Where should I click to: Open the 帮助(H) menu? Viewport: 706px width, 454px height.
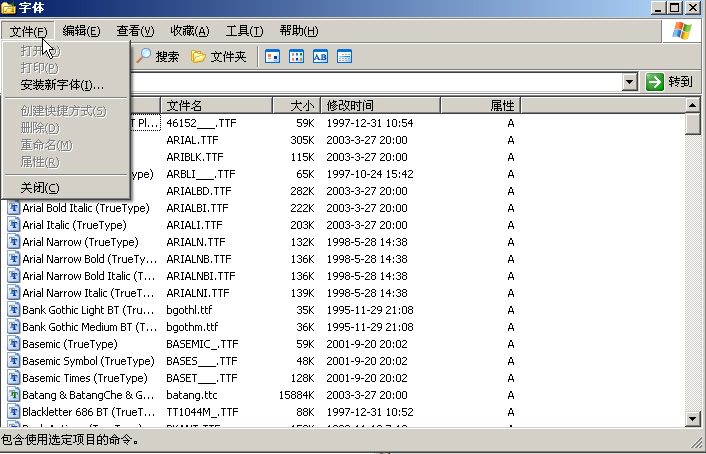(299, 31)
